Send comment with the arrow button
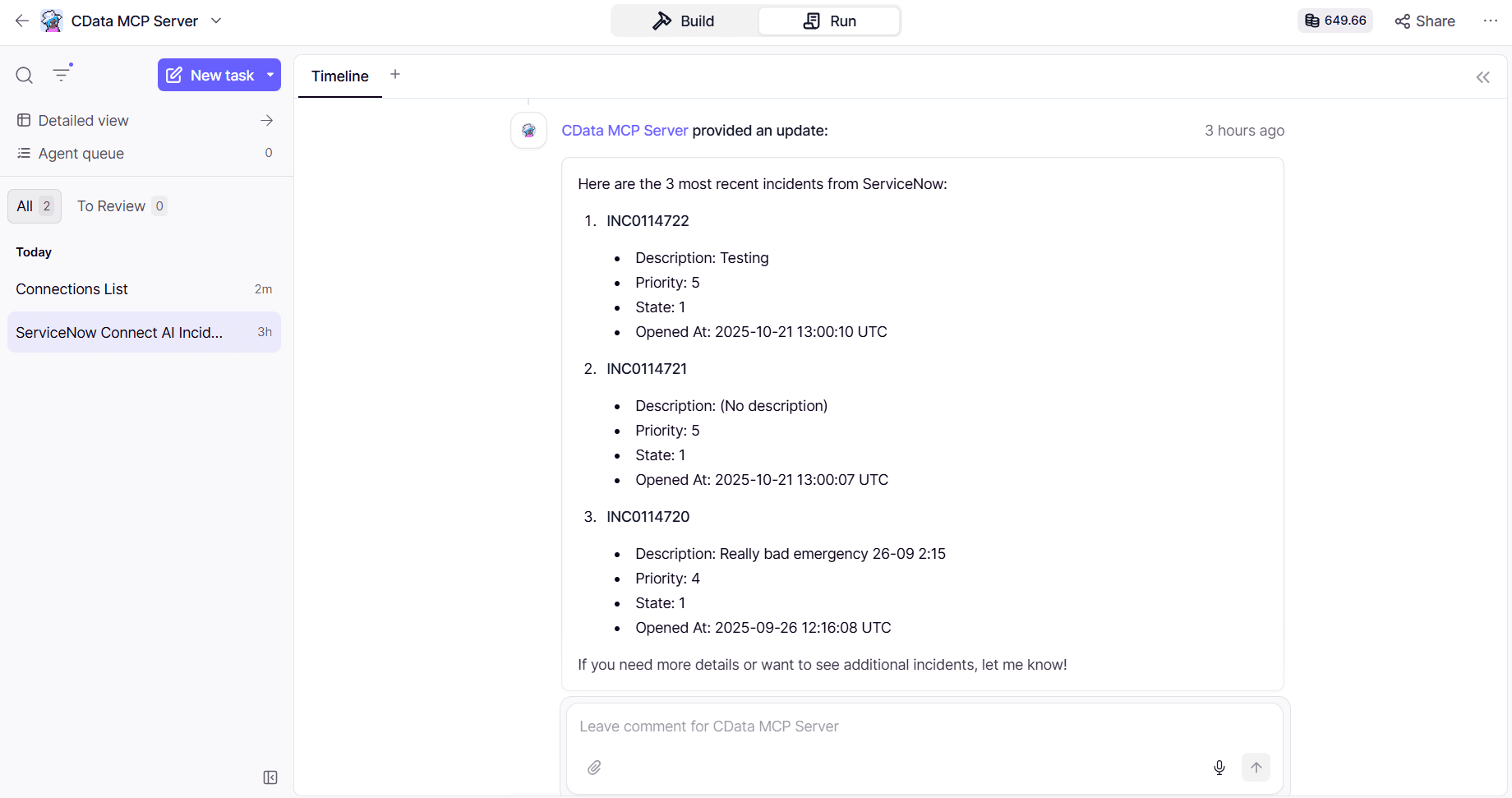The width and height of the screenshot is (1512, 798). (1256, 768)
